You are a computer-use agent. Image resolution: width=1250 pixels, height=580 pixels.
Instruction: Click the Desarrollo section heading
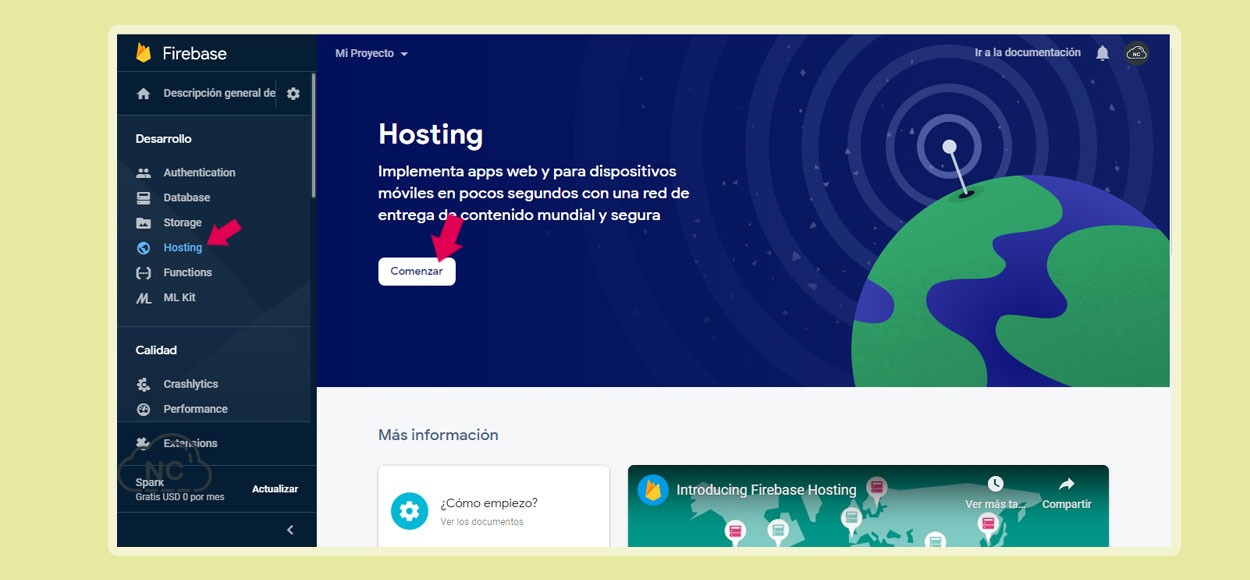coord(164,139)
